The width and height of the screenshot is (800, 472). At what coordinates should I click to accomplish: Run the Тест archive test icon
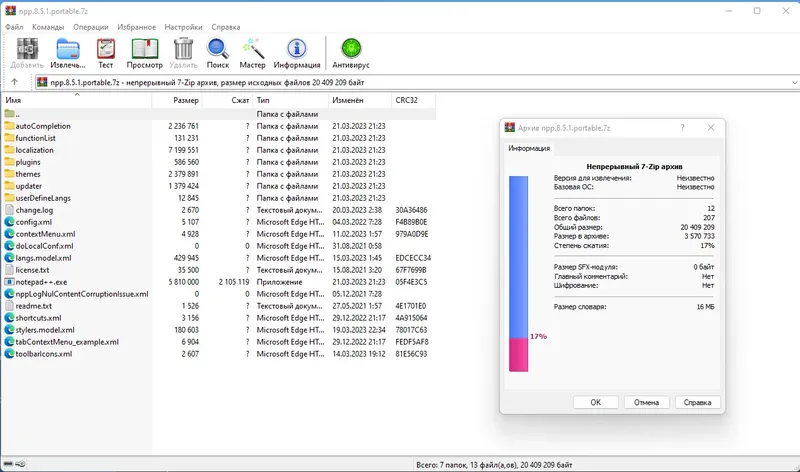(x=106, y=49)
